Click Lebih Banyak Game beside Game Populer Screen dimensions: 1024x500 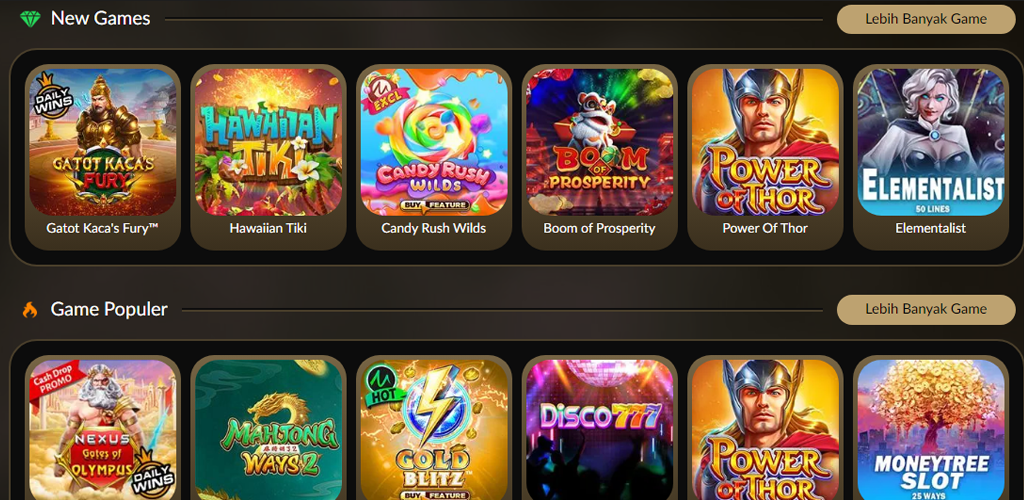[x=926, y=309]
